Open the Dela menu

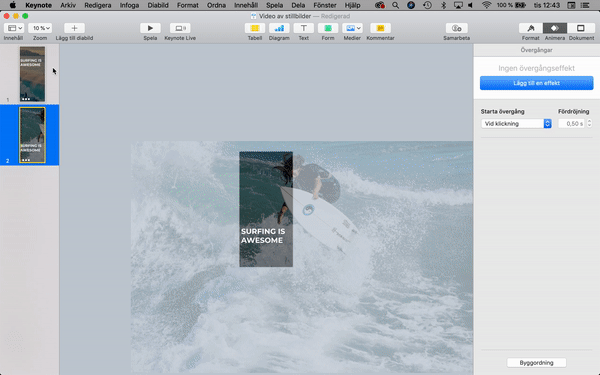pyautogui.click(x=298, y=5)
